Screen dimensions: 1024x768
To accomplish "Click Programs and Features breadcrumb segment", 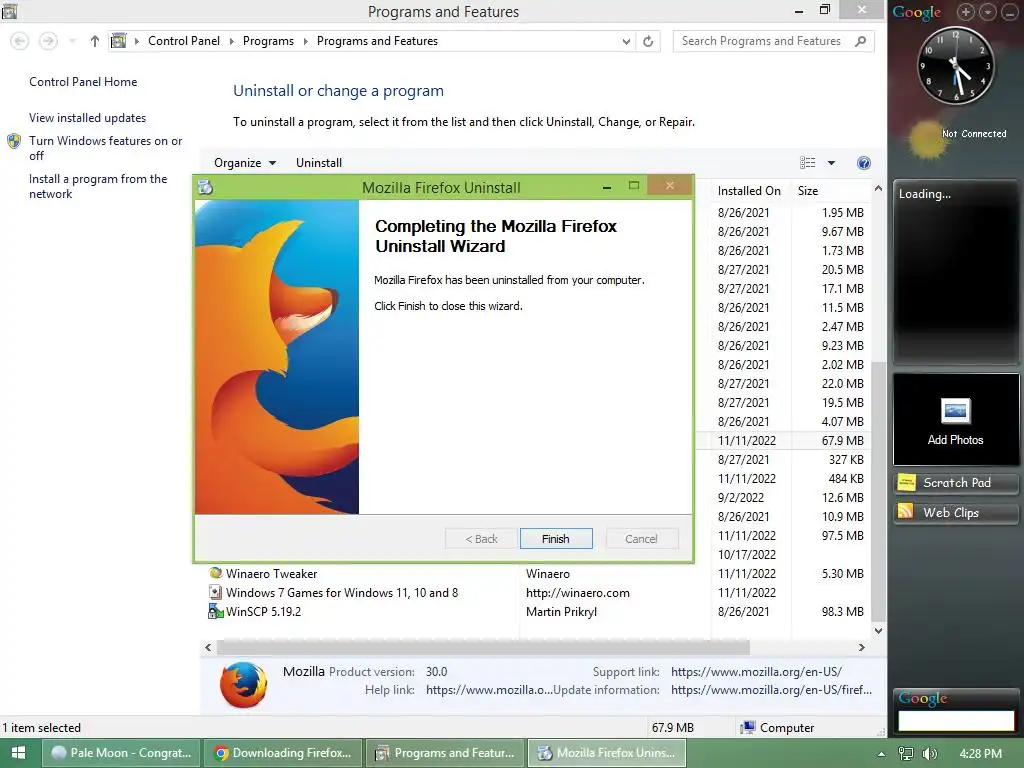I will click(x=377, y=41).
